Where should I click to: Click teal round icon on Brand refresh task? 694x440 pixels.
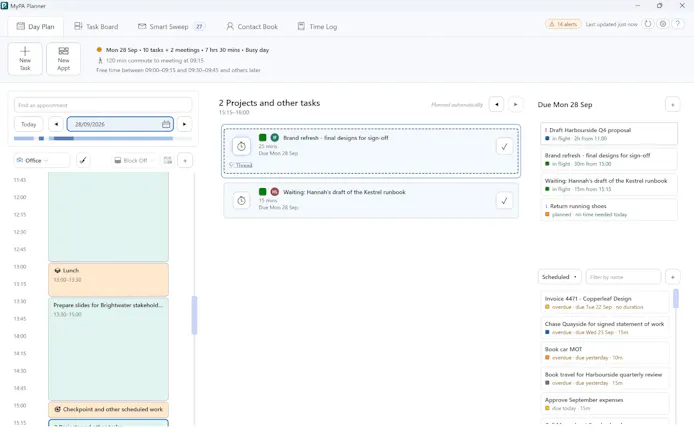click(x=275, y=138)
